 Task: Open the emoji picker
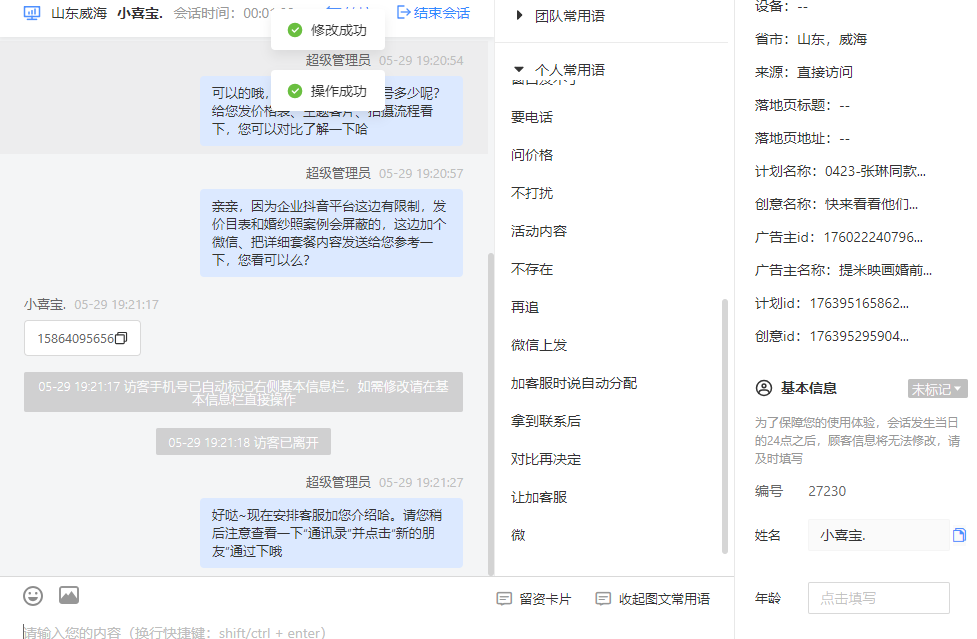pos(33,596)
